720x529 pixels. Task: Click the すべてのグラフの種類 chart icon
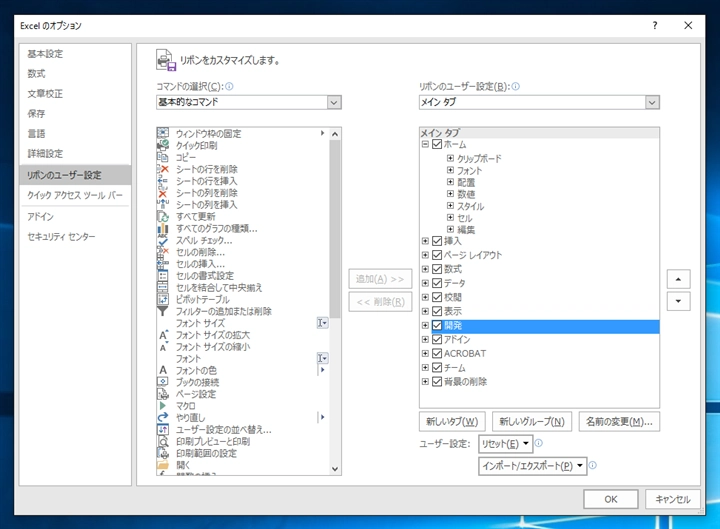pyautogui.click(x=163, y=228)
